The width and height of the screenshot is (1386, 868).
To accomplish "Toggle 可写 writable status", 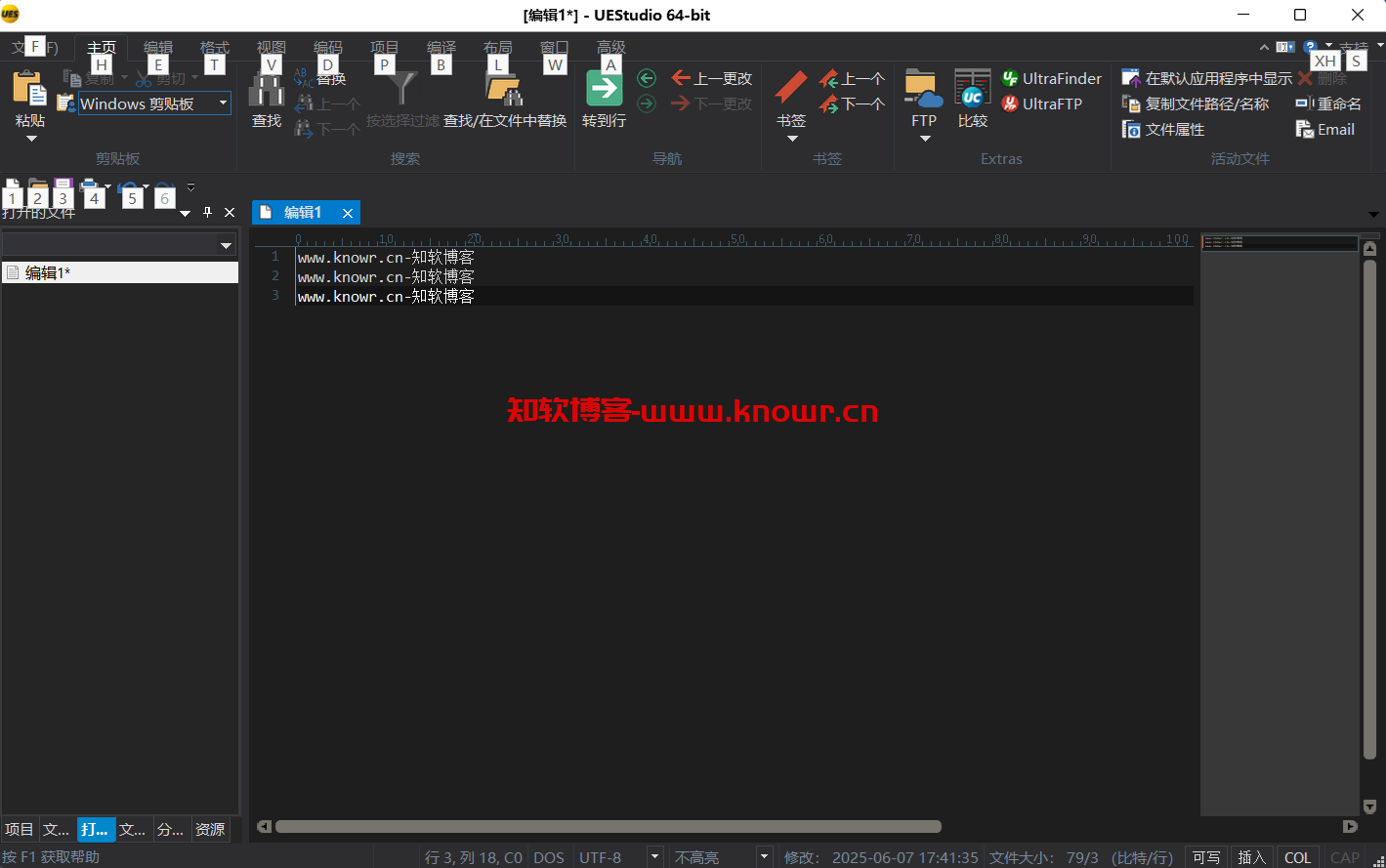I will pos(1206,857).
